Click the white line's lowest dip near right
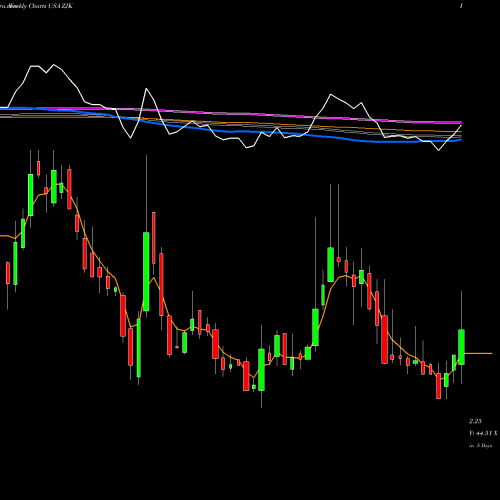Viewport: 500px width, 500px height. click(x=439, y=150)
